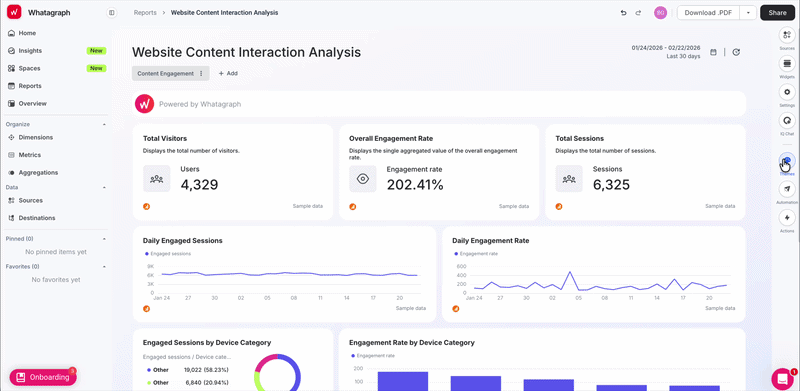Click the Reports breadcrumb link
Image resolution: width=800 pixels, height=391 pixels.
[x=145, y=13]
